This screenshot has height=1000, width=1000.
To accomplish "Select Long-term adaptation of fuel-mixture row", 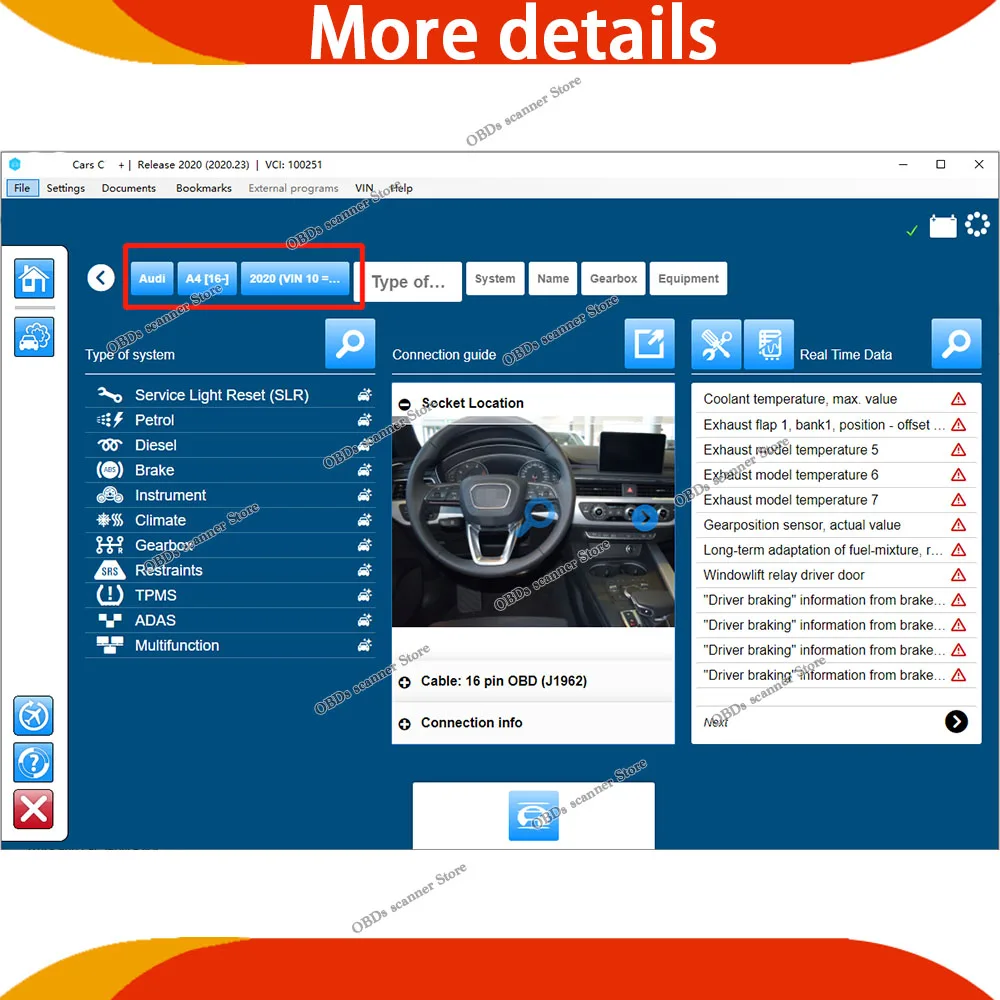I will [835, 550].
